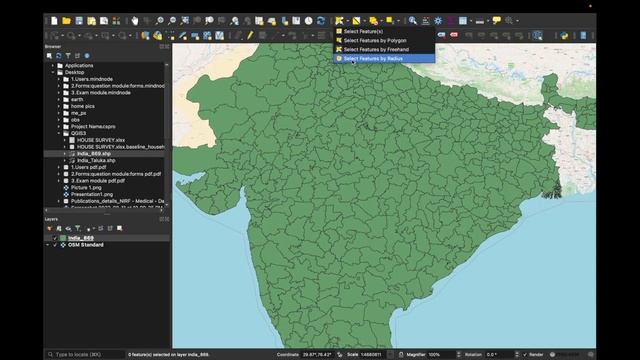
Task: Open the attribute table icon
Action: (x=463, y=20)
